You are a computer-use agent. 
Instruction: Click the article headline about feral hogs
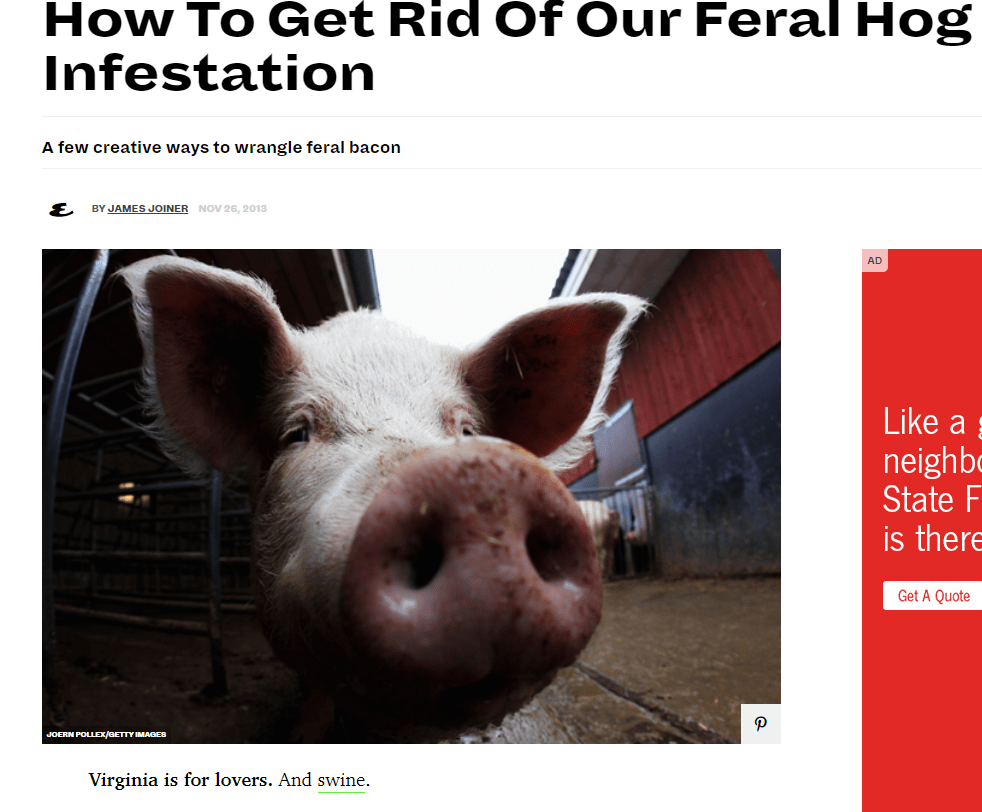507,47
